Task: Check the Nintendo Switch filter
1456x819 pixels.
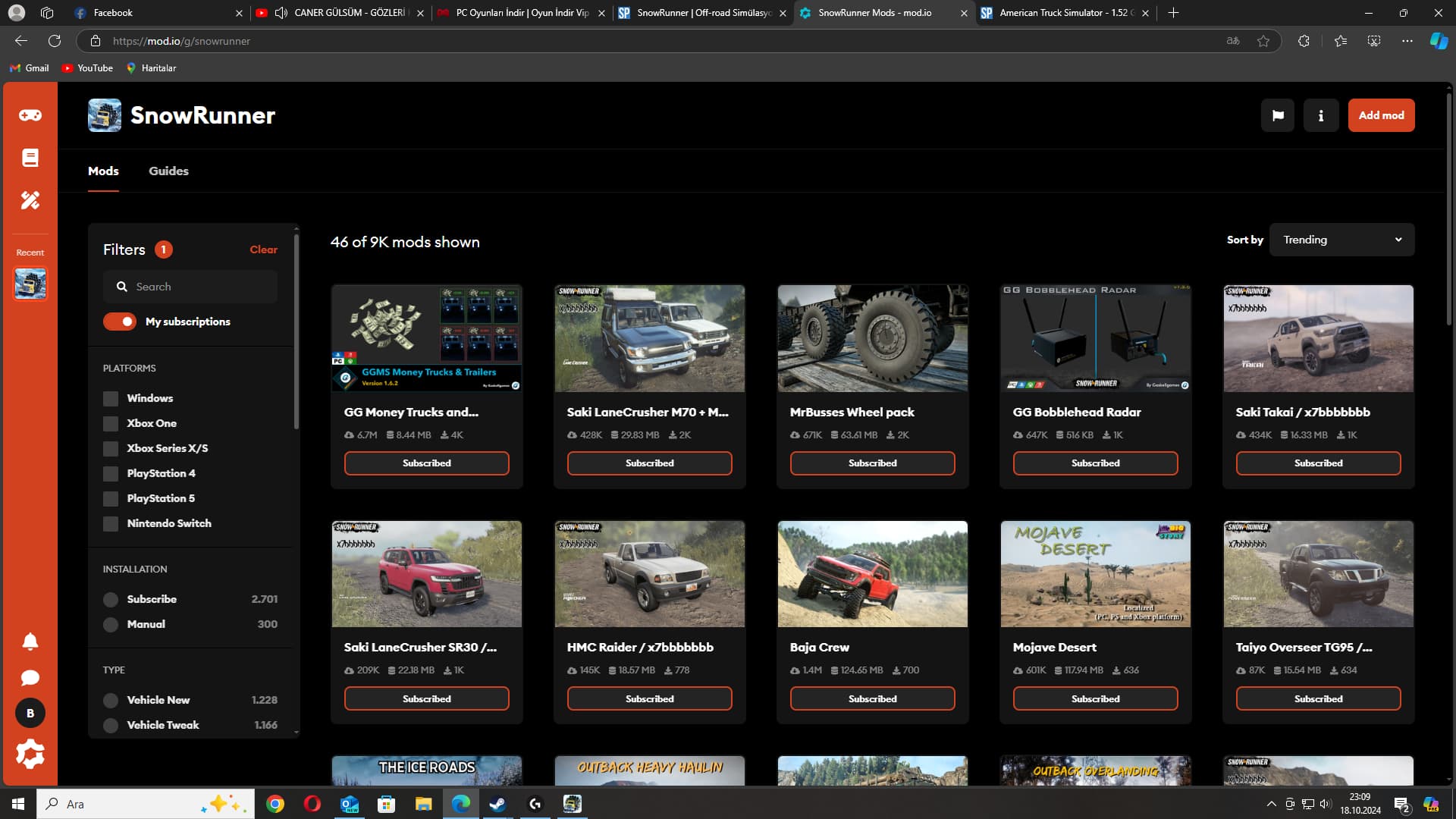Action: [111, 523]
